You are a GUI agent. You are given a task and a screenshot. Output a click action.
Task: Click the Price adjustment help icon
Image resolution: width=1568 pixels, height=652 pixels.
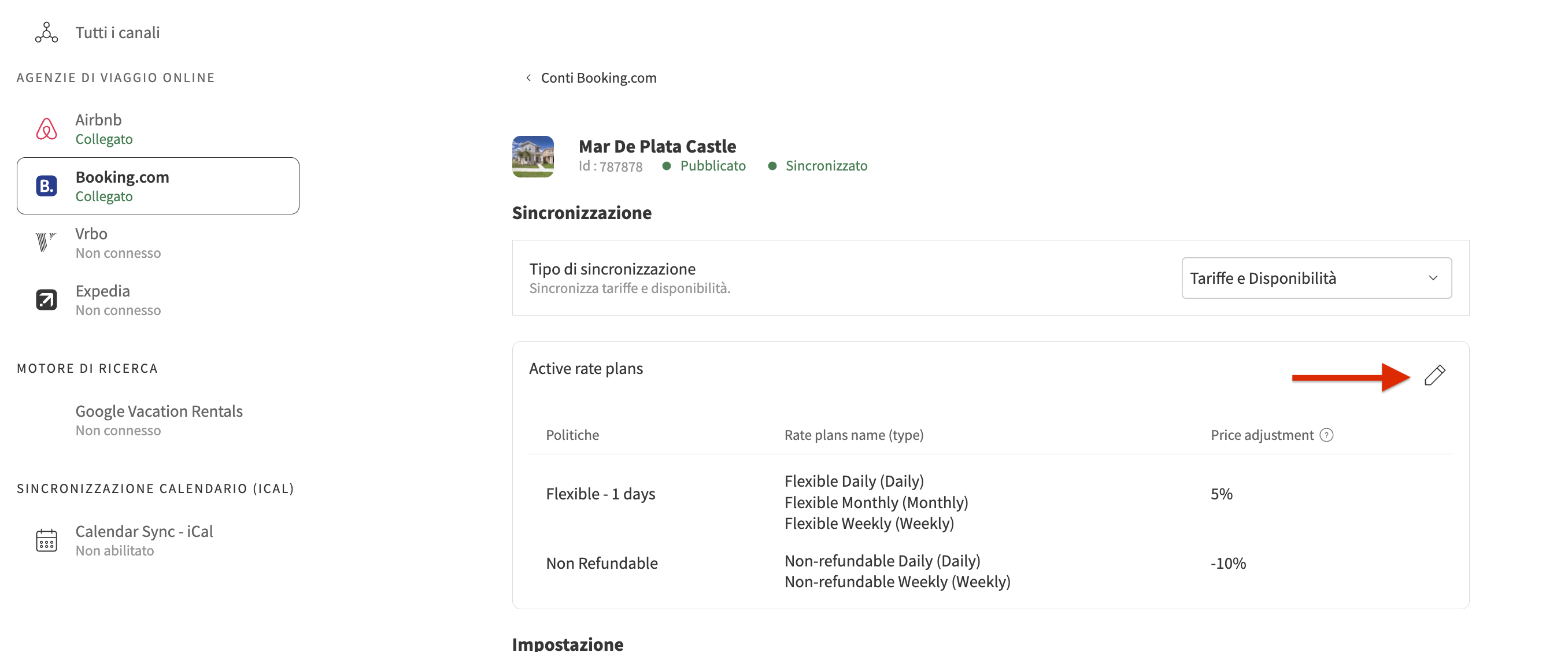click(1326, 435)
